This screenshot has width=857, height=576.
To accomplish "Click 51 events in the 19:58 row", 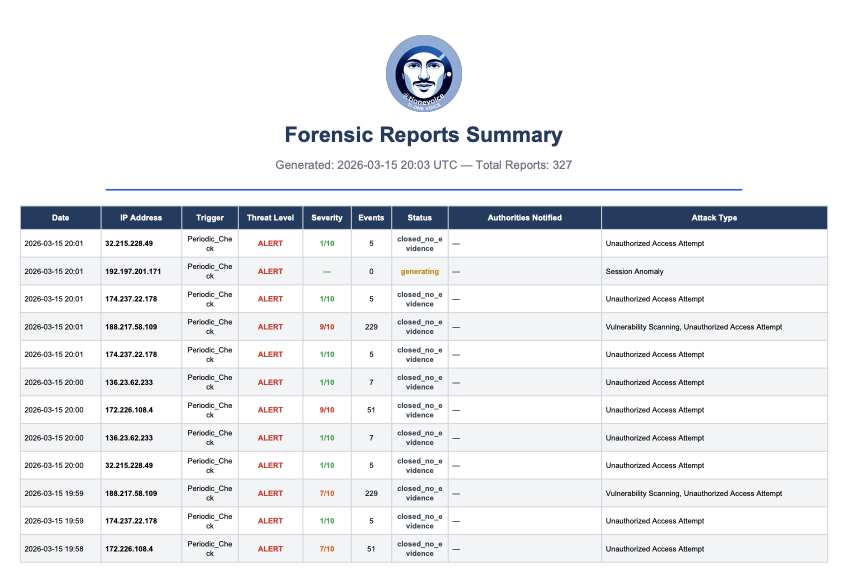I will [371, 549].
